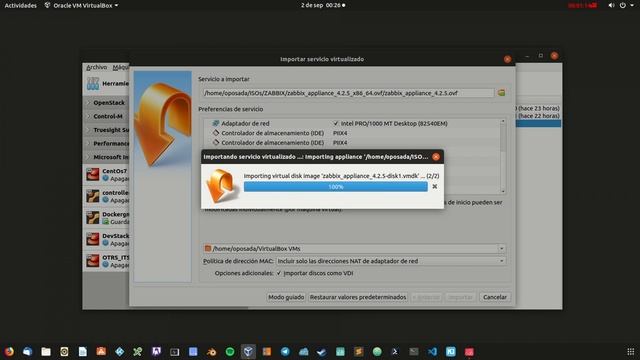640x360 pixels.
Task: Click the Anterior button
Action: click(427, 297)
